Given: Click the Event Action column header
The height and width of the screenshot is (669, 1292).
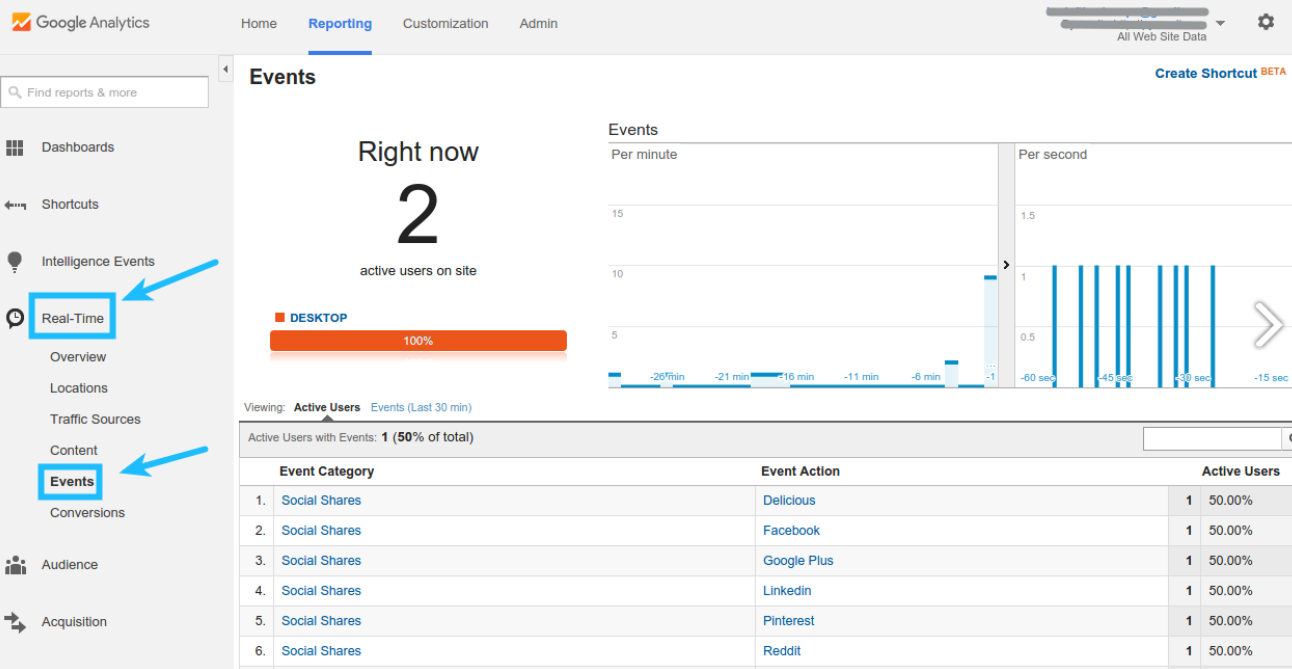Looking at the screenshot, I should tap(800, 471).
